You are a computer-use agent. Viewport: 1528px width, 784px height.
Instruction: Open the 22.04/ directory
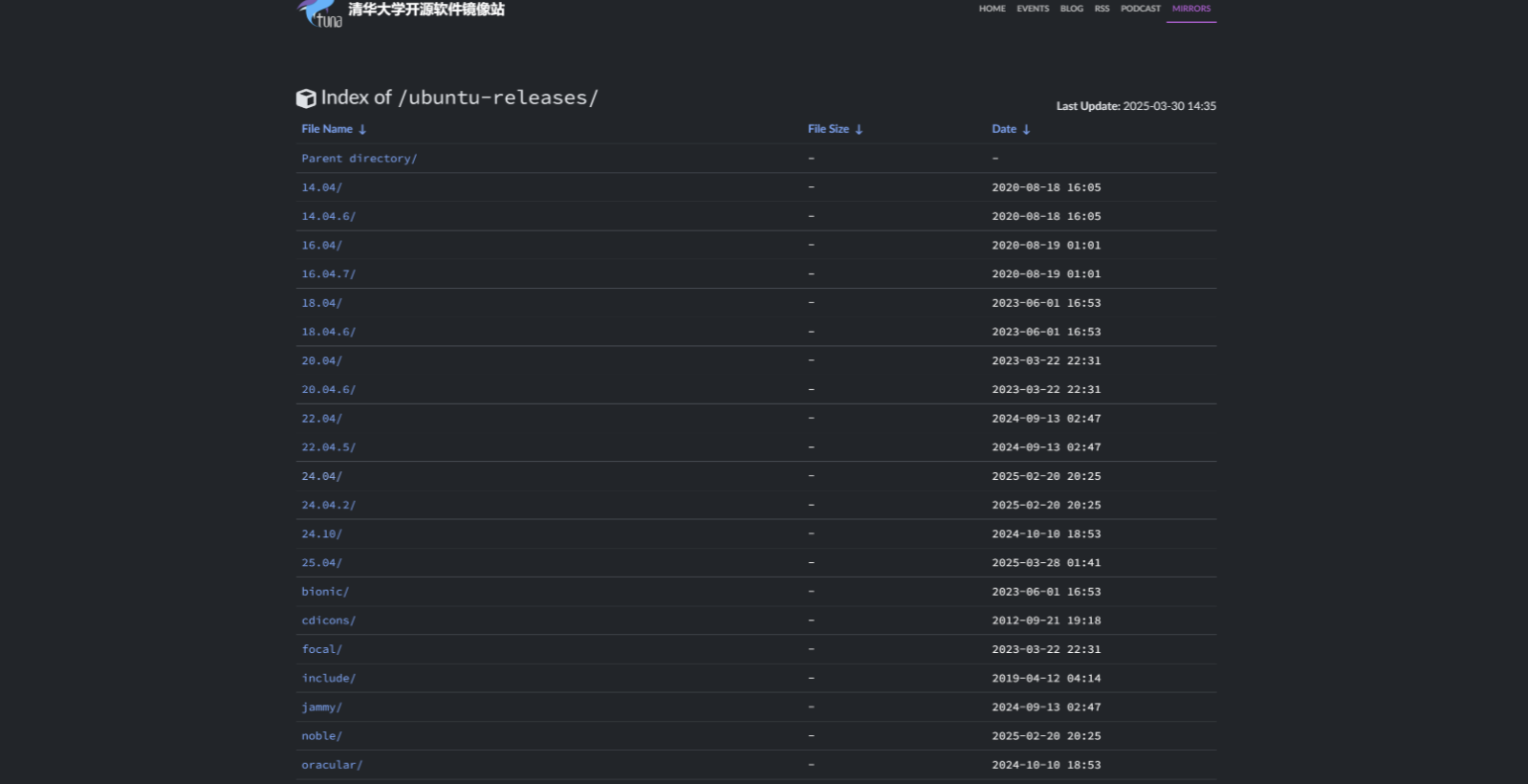[321, 419]
